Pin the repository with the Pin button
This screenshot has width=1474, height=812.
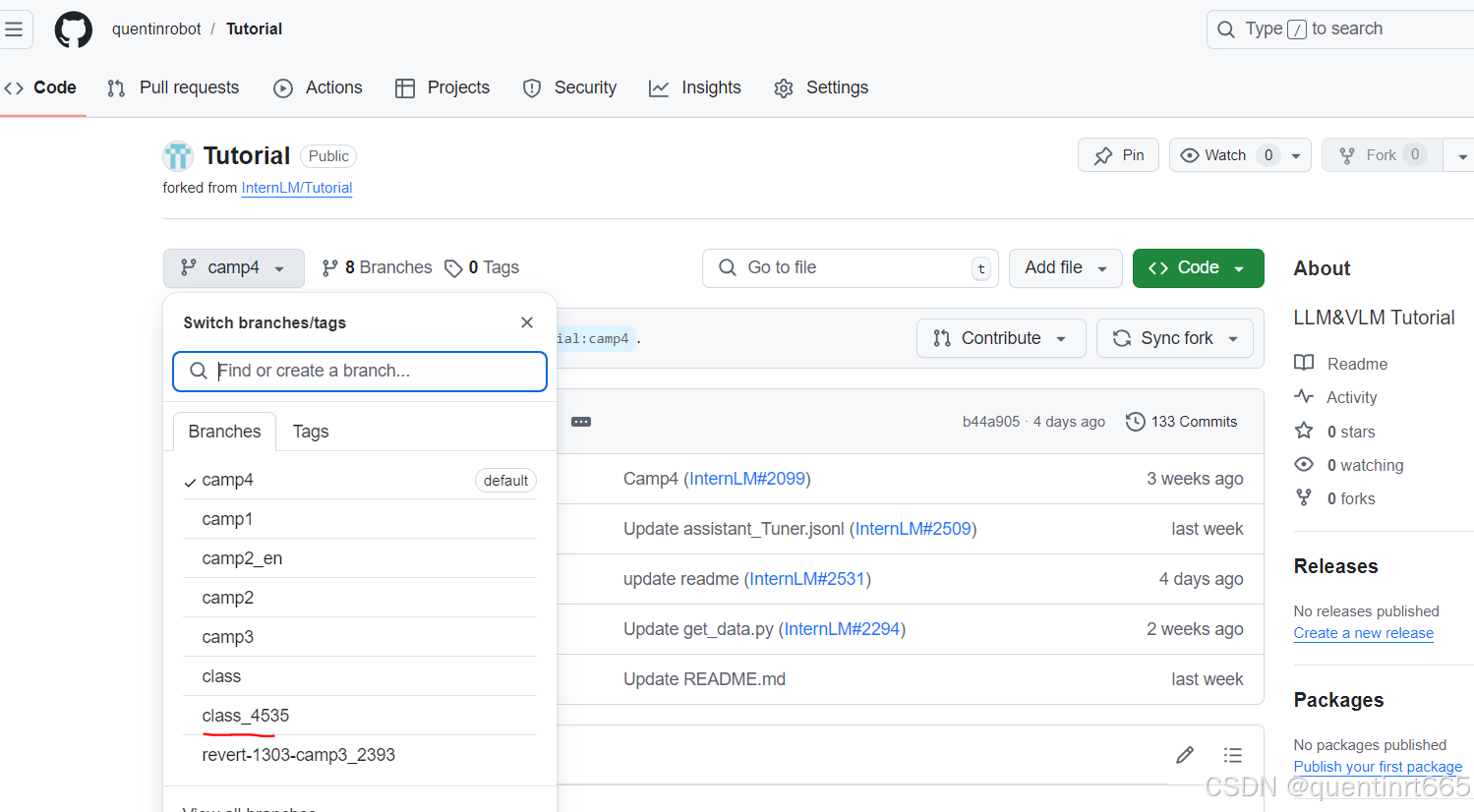[x=1119, y=155]
